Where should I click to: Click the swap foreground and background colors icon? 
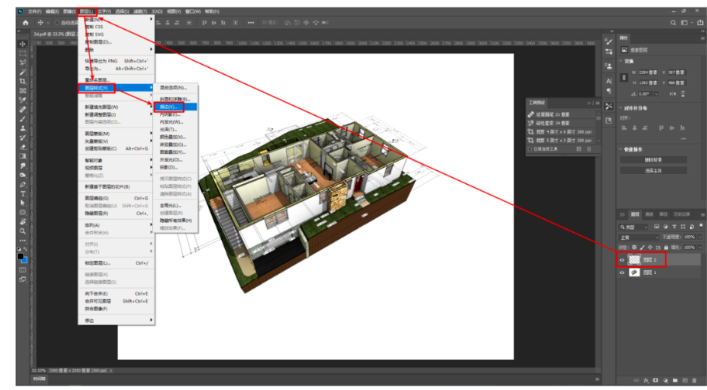pyautogui.click(x=26, y=249)
